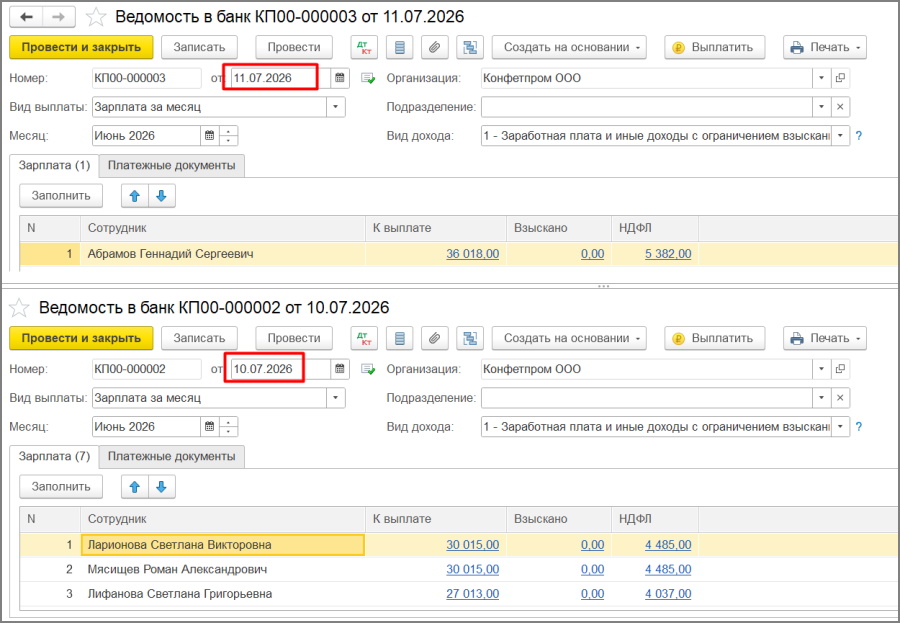The height and width of the screenshot is (623, 900).
Task: Expand Вид выплаты dropdown in КП00-000002
Action: click(x=336, y=398)
